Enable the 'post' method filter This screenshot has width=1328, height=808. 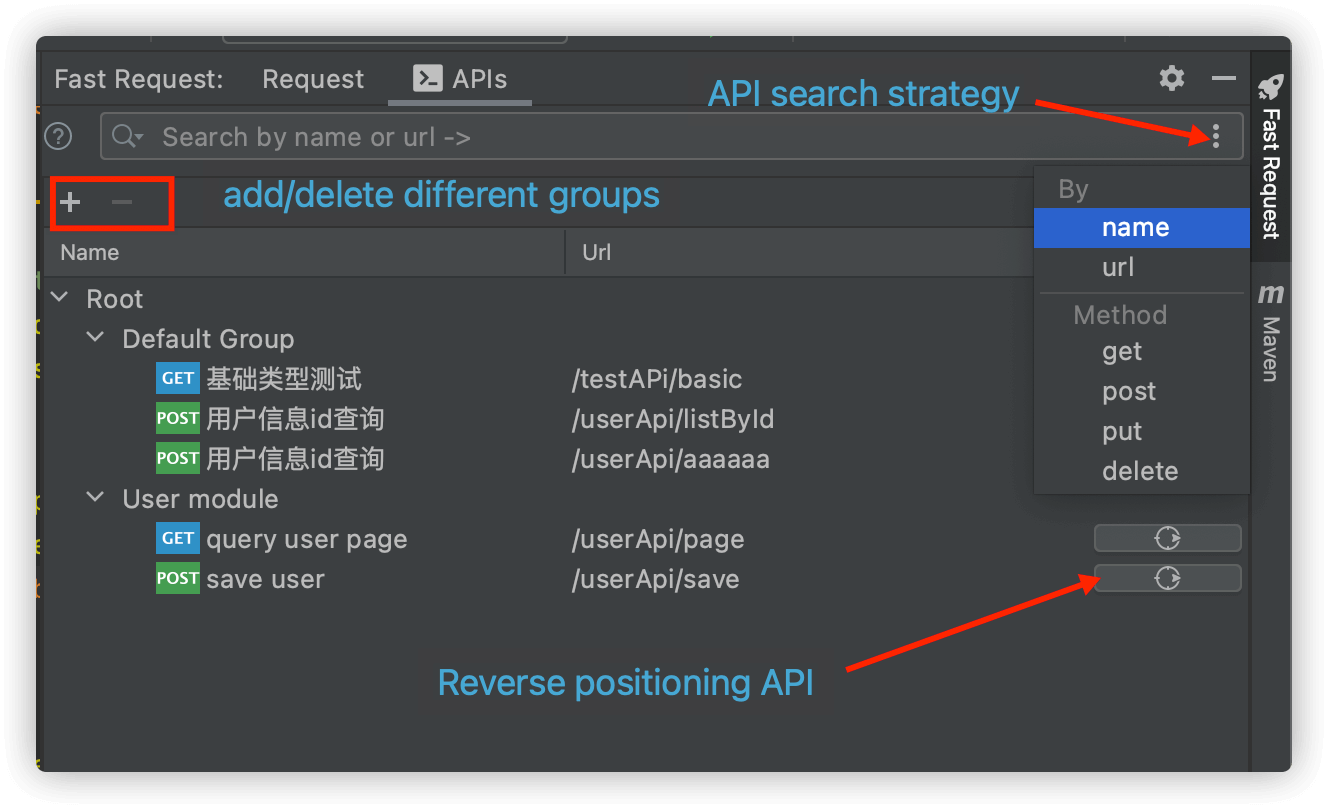click(1128, 391)
